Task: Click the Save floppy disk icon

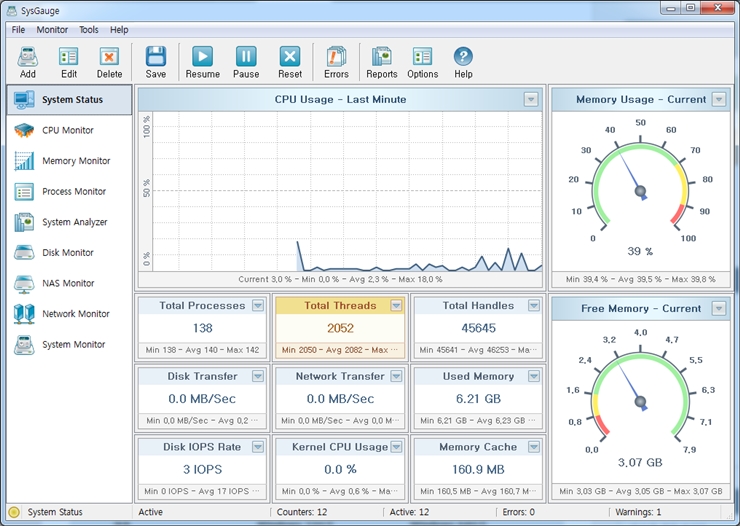Action: [156, 57]
